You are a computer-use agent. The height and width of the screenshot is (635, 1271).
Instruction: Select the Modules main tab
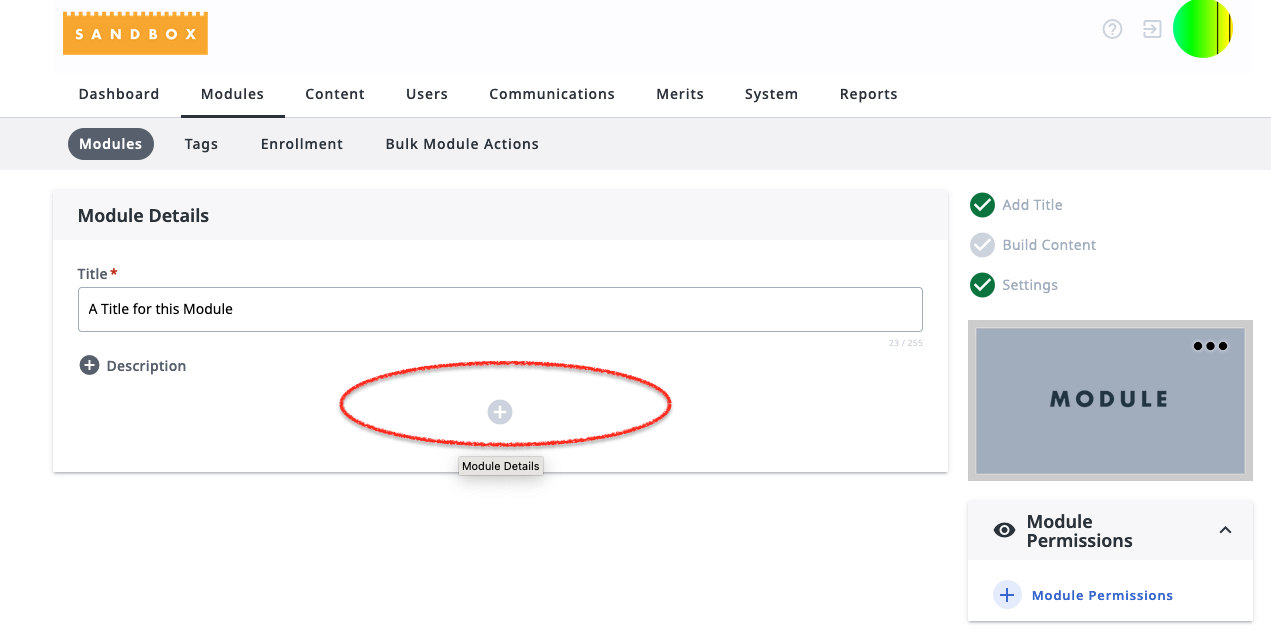(x=232, y=94)
